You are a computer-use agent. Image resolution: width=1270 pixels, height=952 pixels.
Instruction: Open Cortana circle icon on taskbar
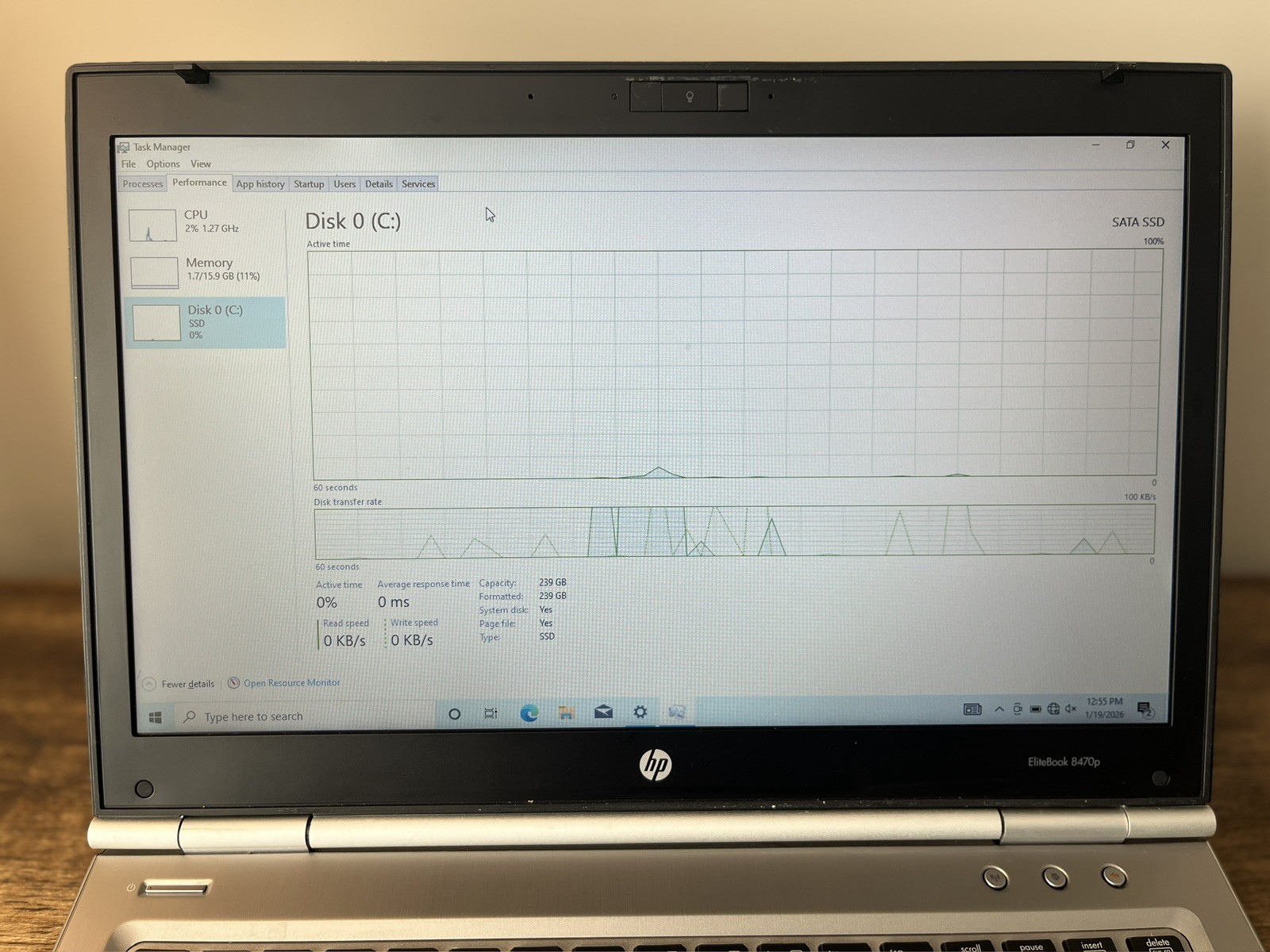[x=454, y=714]
